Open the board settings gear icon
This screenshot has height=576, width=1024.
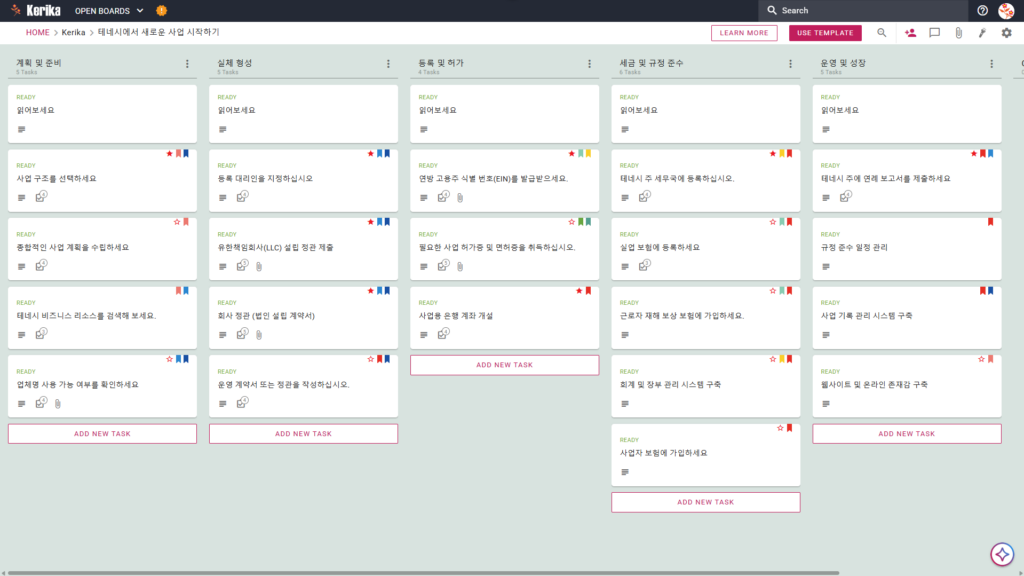(1006, 33)
